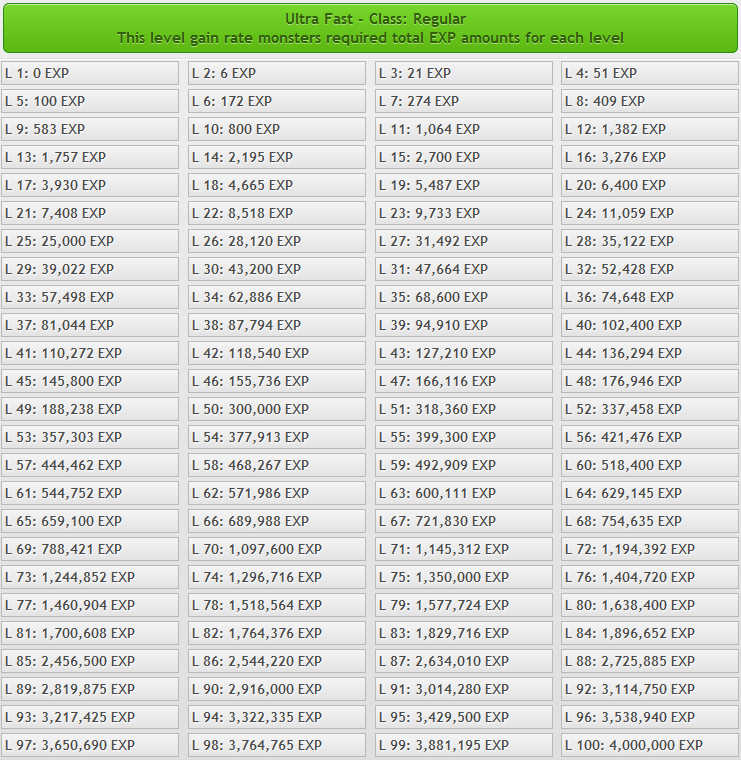Click the L 67: 721,830 EXP box
This screenshot has width=741, height=760.
[x=463, y=521]
